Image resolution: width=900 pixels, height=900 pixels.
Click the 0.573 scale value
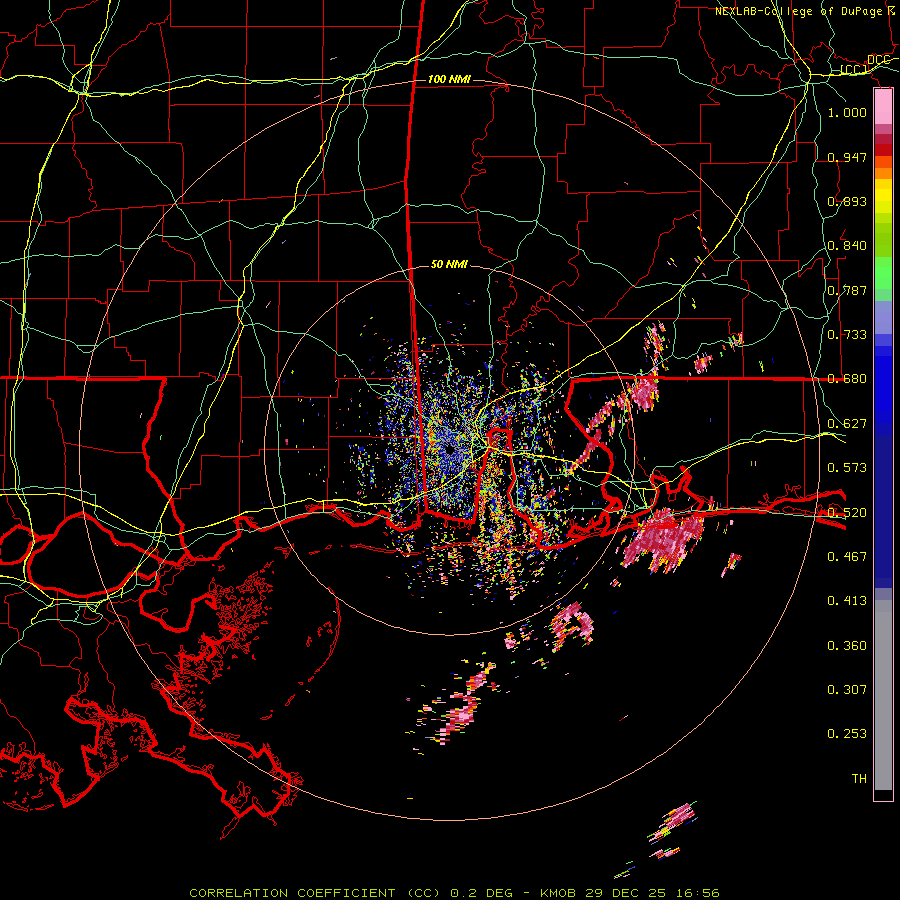click(847, 468)
